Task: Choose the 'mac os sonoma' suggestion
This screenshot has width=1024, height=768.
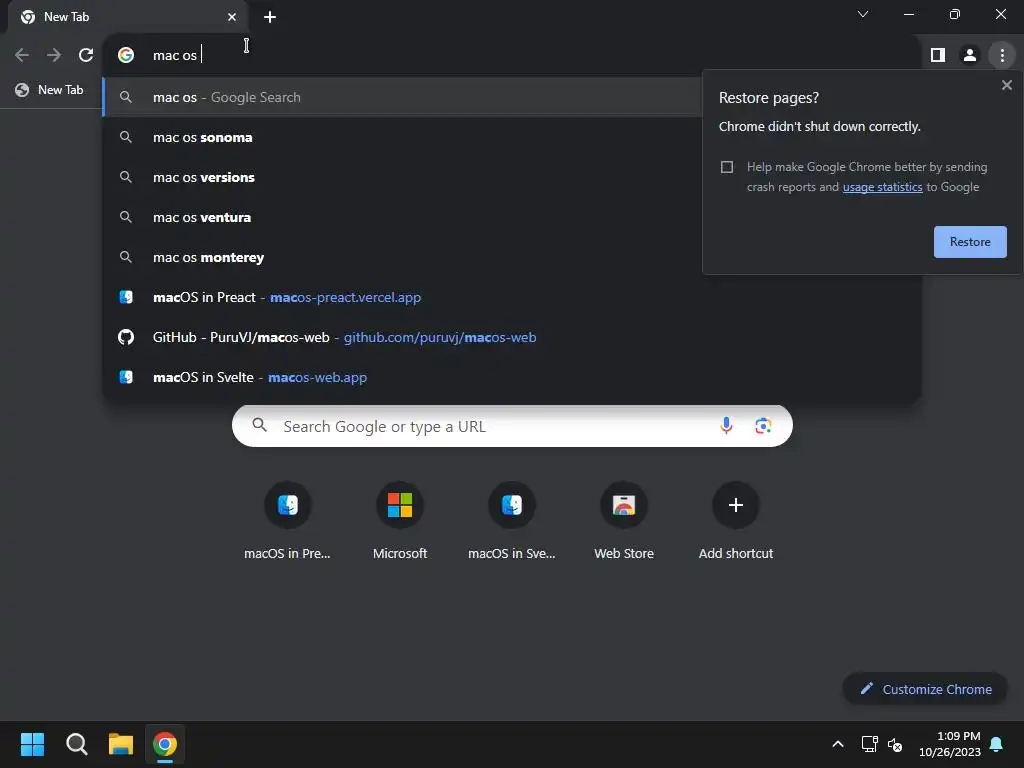Action: point(402,137)
